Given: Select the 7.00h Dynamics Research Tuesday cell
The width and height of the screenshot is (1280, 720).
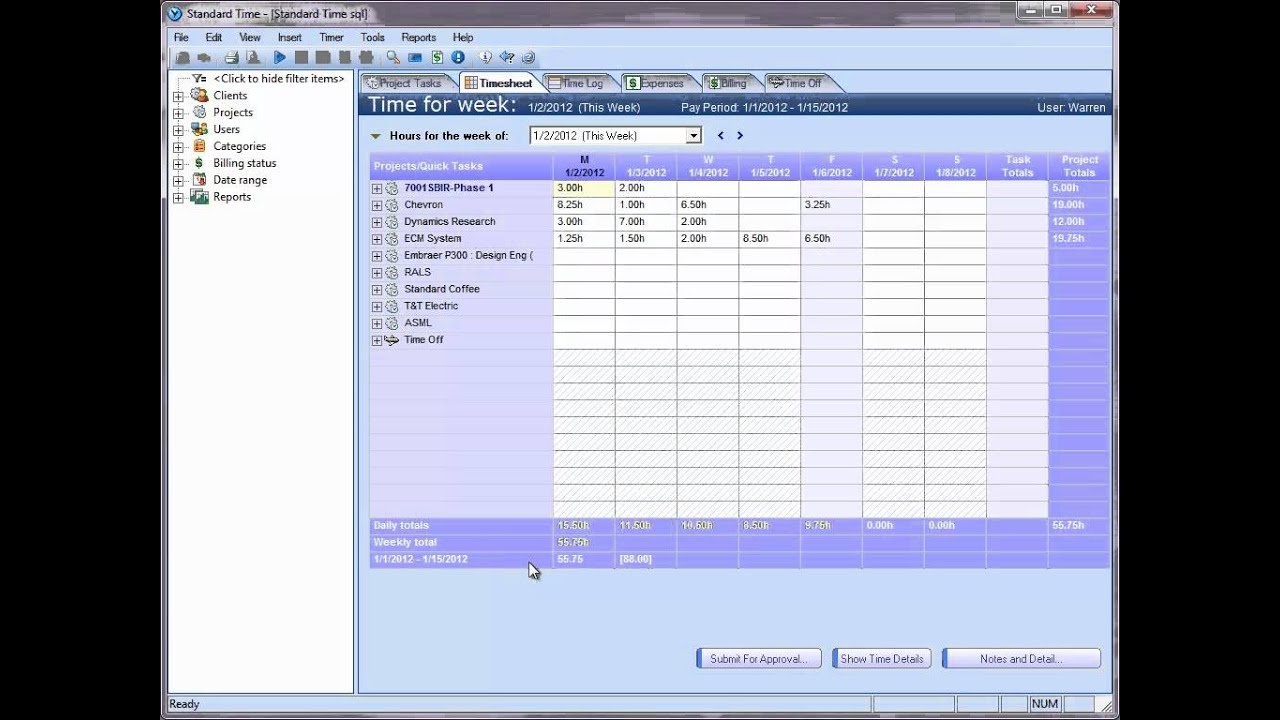Looking at the screenshot, I should (646, 222).
